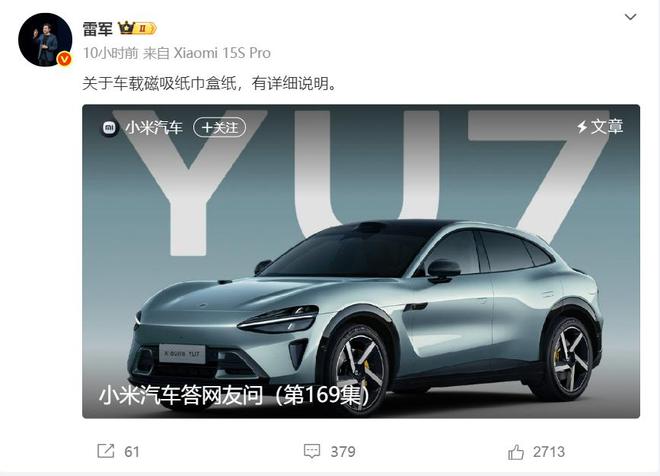This screenshot has width=660, height=476.
Task: Click the 10小时前 timestamp
Action: 110,53
